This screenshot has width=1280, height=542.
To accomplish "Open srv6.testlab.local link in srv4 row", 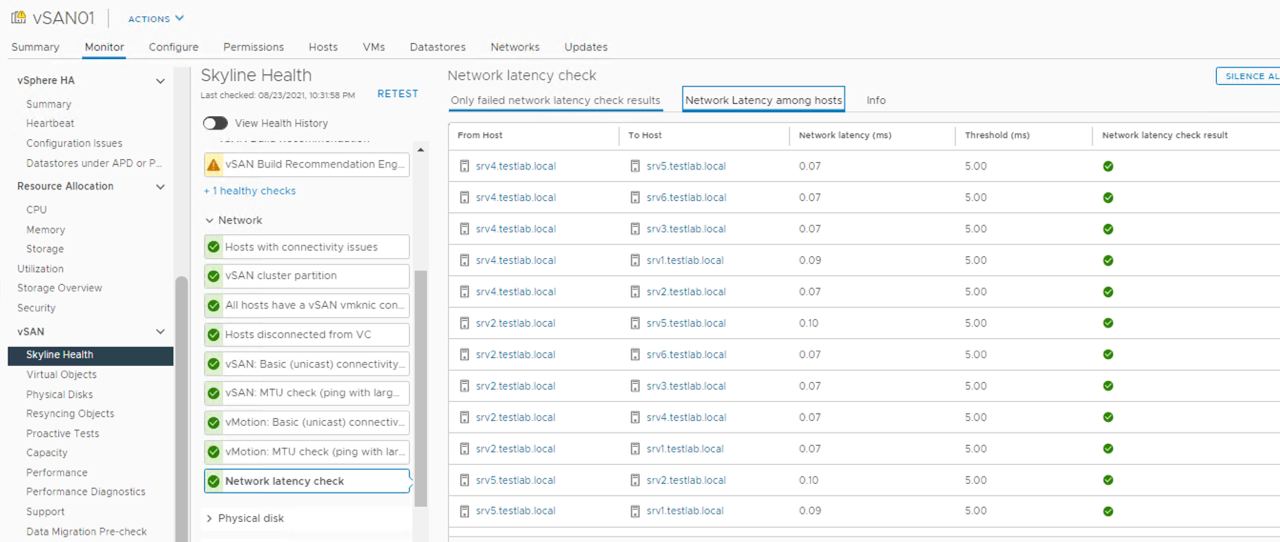I will pyautogui.click(x=686, y=198).
